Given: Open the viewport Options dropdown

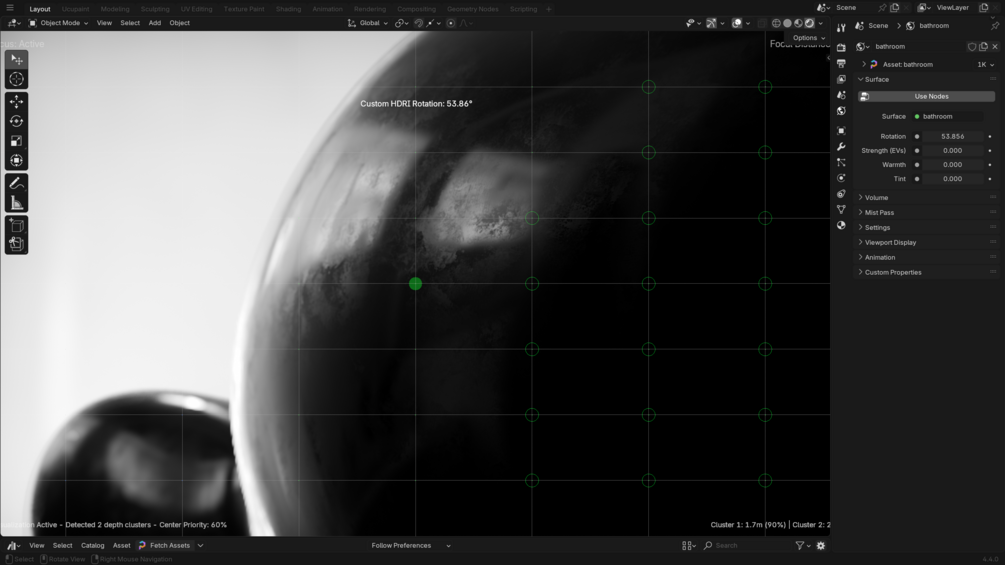Looking at the screenshot, I should (808, 38).
